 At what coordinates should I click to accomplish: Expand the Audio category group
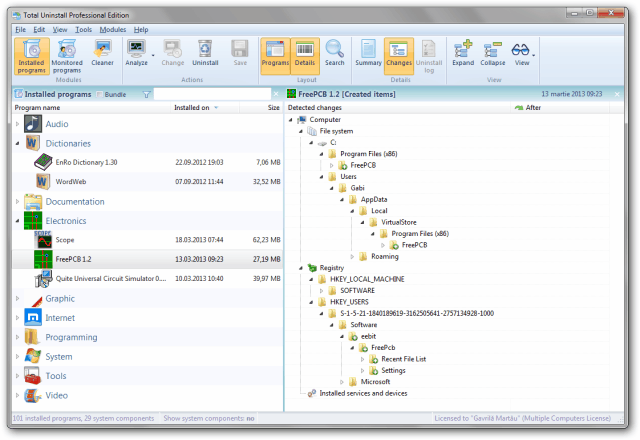click(17, 124)
